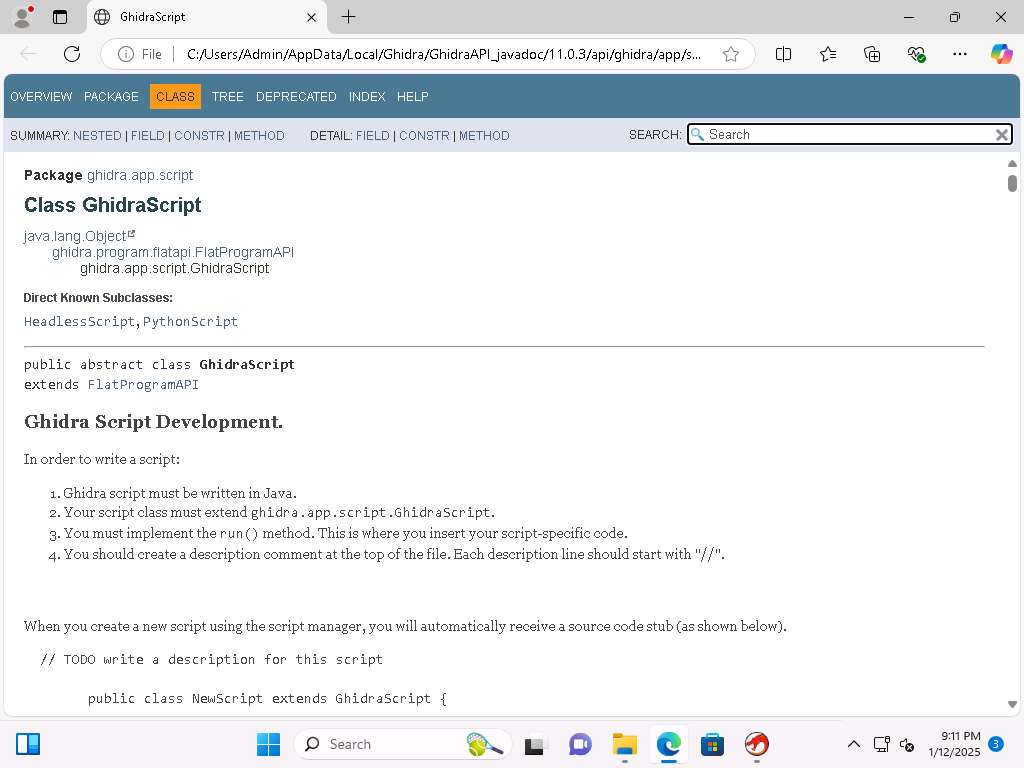Open a new browser tab with plus button
Image resolution: width=1024 pixels, height=768 pixels.
click(348, 17)
